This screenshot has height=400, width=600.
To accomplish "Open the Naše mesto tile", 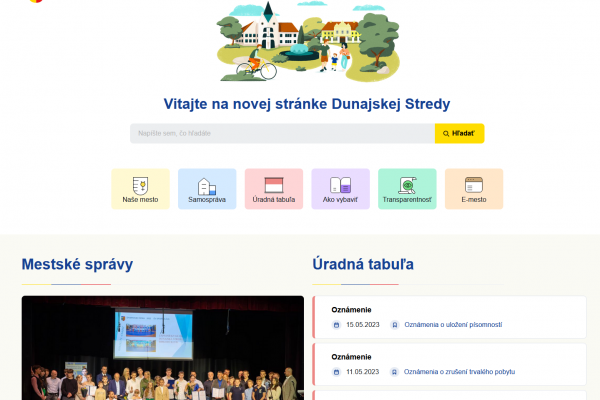I will tap(140, 189).
